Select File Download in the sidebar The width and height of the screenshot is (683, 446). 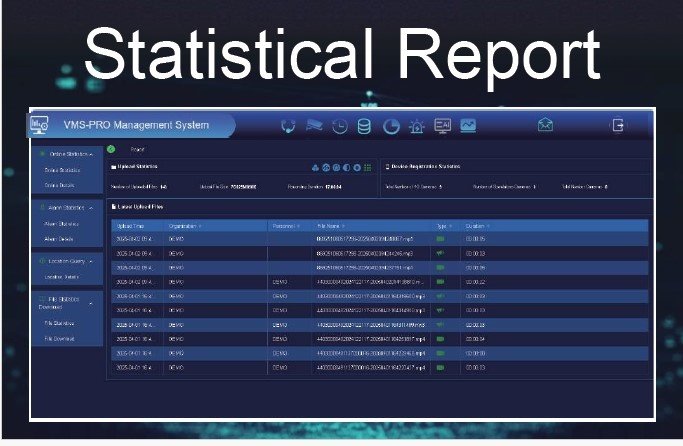(x=60, y=339)
